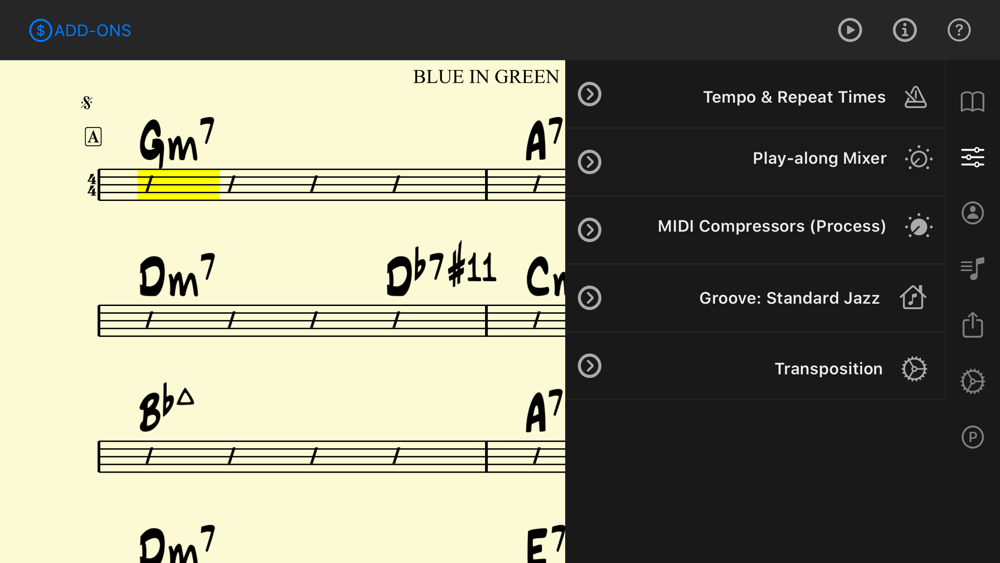Open the gear wheel settings icon in sidebar
The width and height of the screenshot is (1000, 563).
973,381
